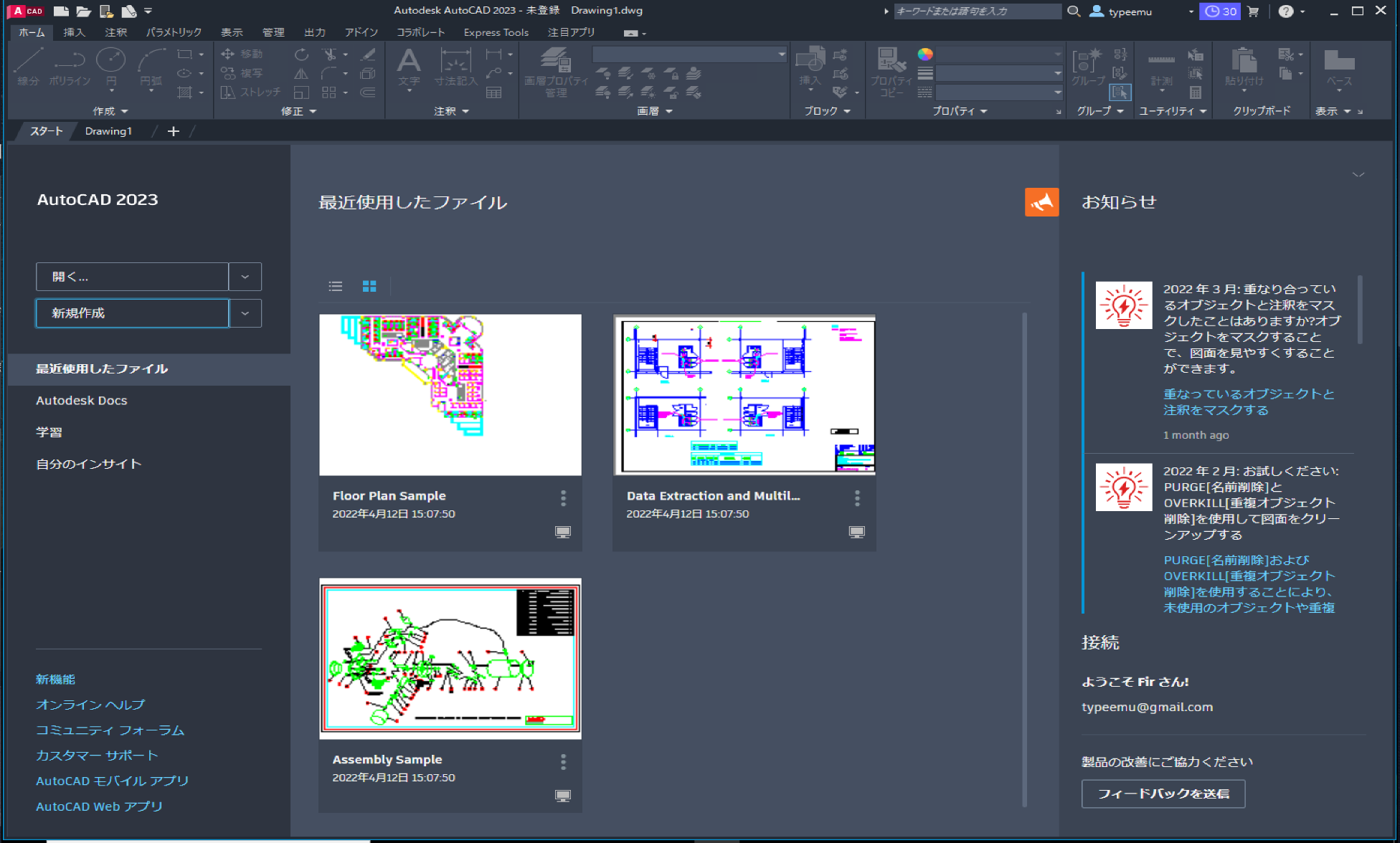Viewport: 1400px width, 843px height.
Task: Click the Mirror tool icon
Action: (x=301, y=73)
